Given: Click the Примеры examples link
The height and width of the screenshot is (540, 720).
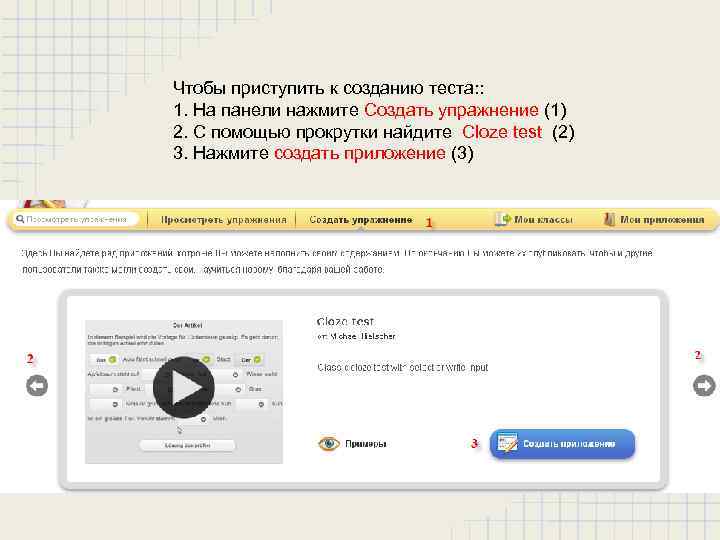Looking at the screenshot, I should (x=366, y=444).
